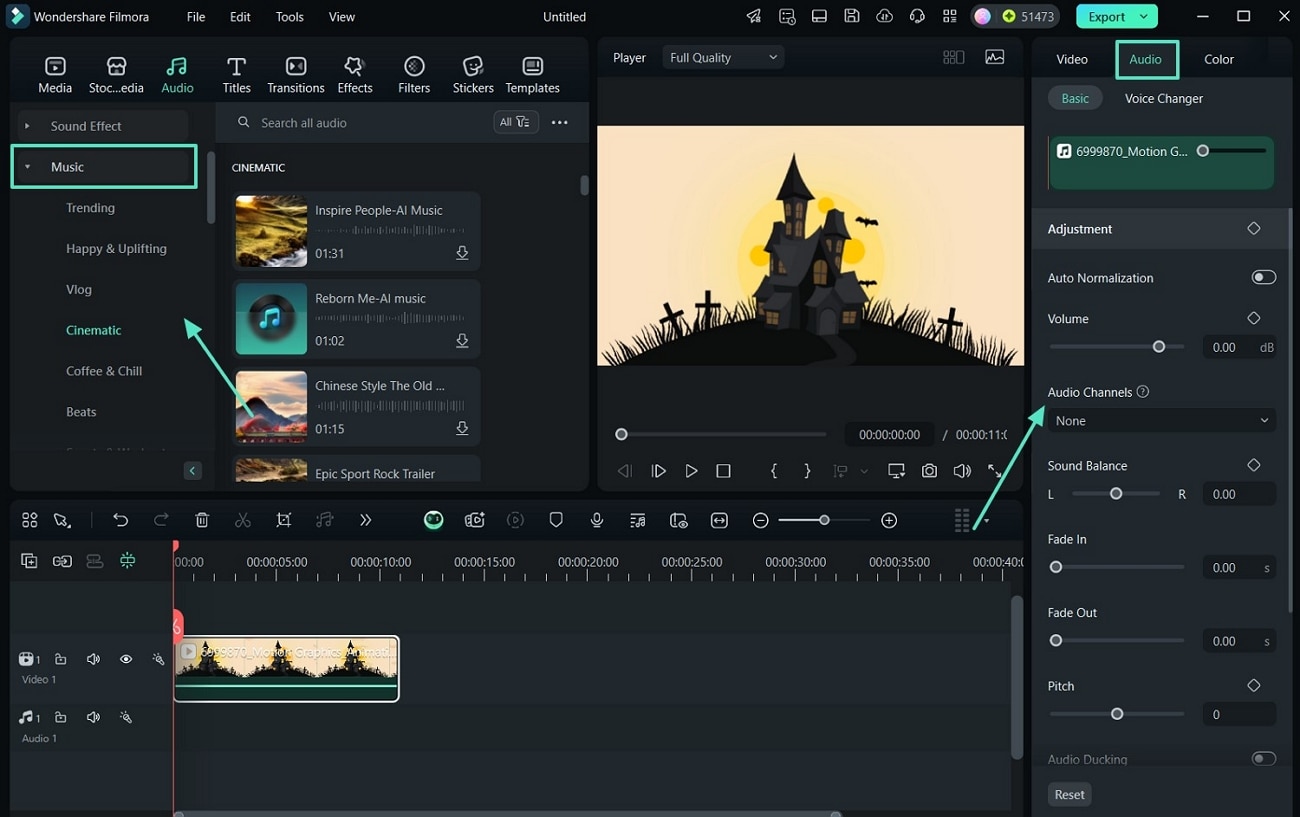Open the Transitions library
The width and height of the screenshot is (1300, 817).
pyautogui.click(x=295, y=75)
